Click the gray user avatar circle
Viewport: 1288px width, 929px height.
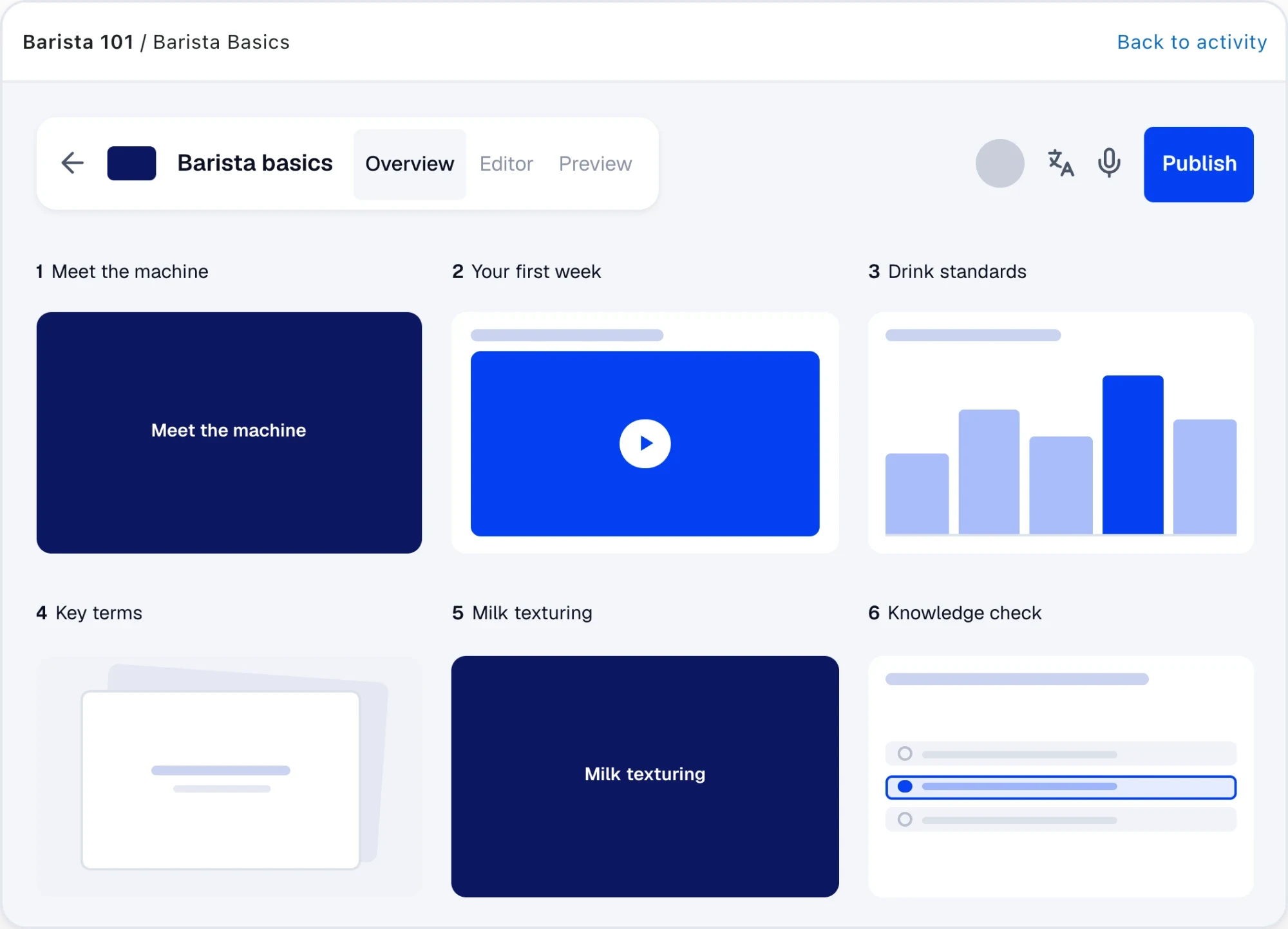(999, 164)
